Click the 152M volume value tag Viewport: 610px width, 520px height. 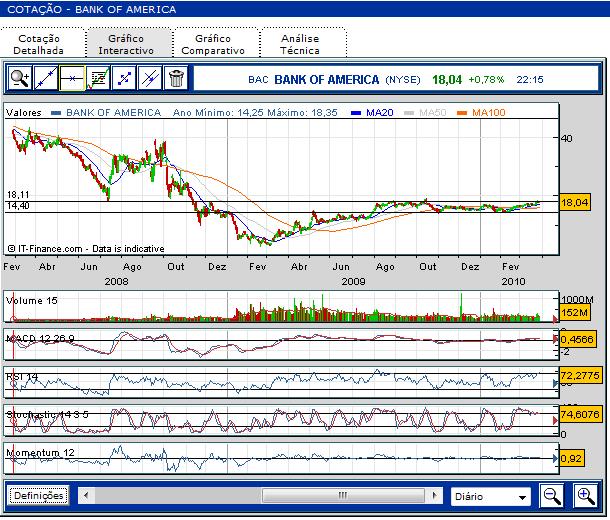click(x=575, y=312)
